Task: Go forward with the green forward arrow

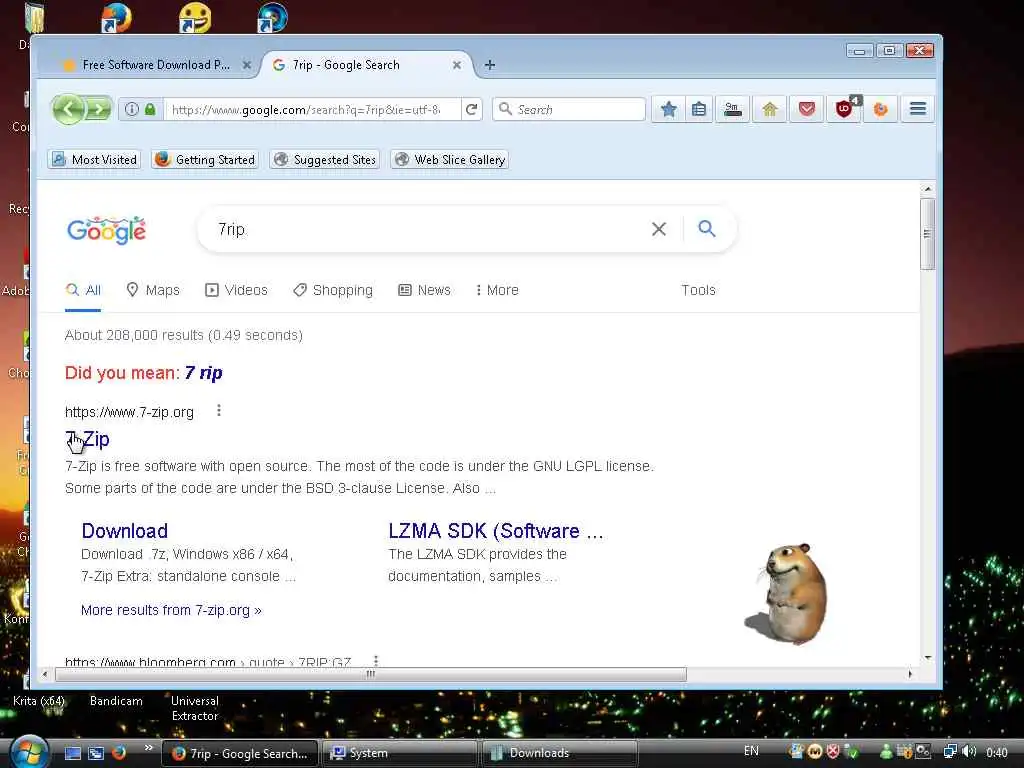Action: click(99, 109)
